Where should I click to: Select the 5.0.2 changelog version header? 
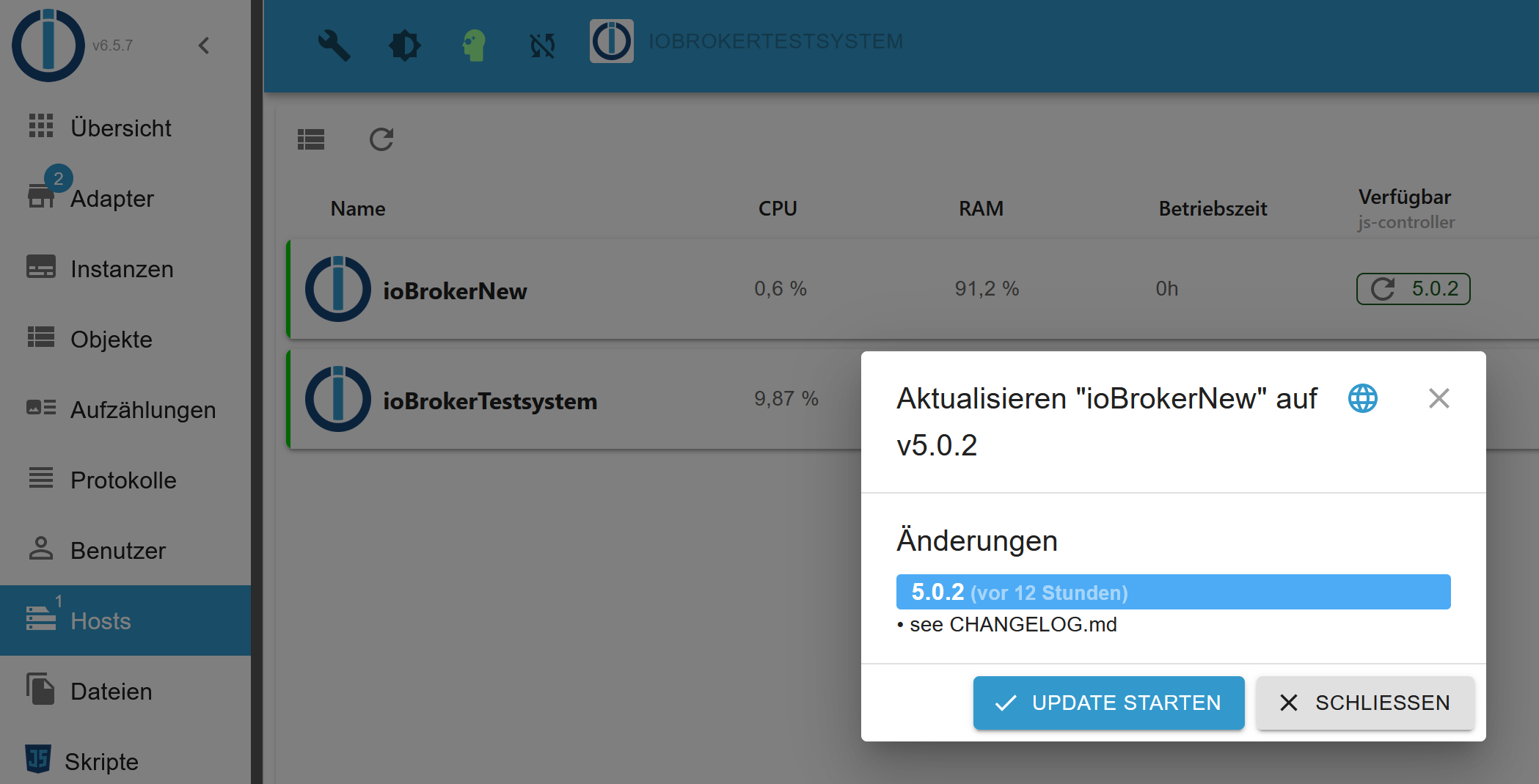pyautogui.click(x=1172, y=592)
